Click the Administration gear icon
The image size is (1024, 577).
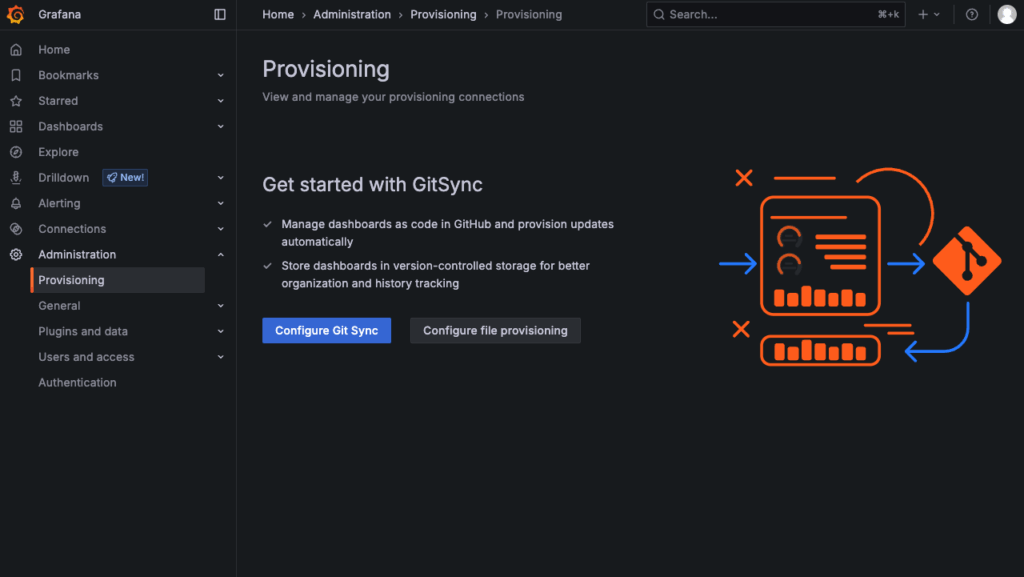(15, 255)
